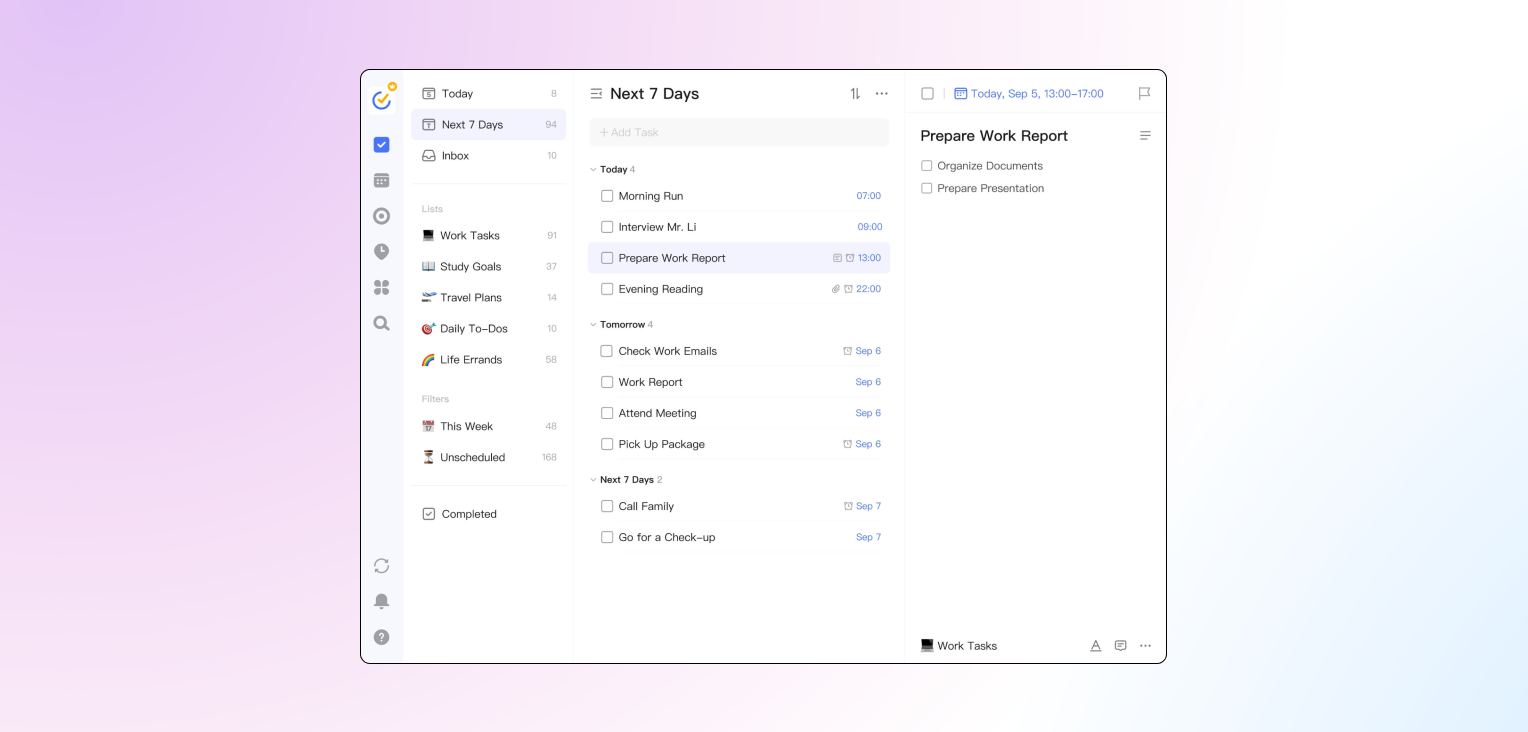Open the list header more options menu
Viewport: 1528px width, 732px height.
pyautogui.click(x=881, y=94)
